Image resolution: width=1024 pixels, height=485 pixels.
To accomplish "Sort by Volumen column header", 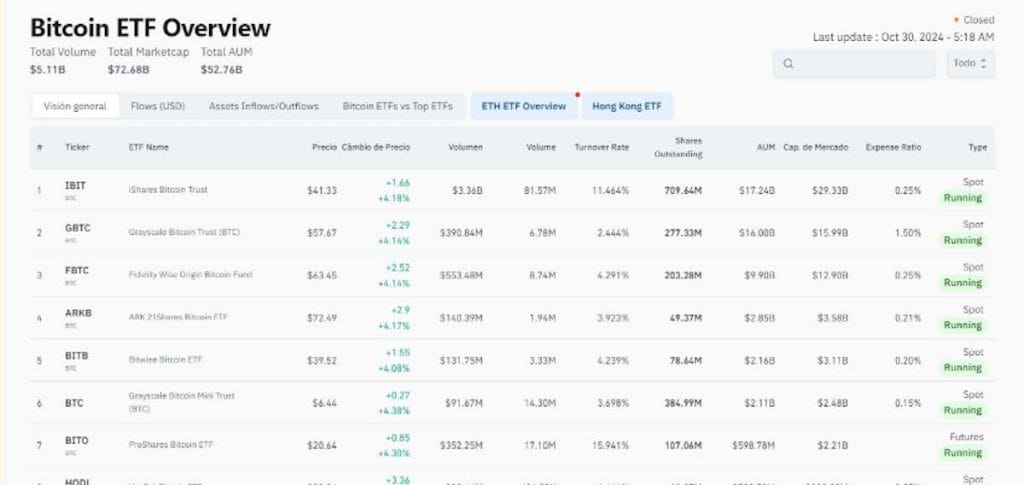I will (465, 148).
